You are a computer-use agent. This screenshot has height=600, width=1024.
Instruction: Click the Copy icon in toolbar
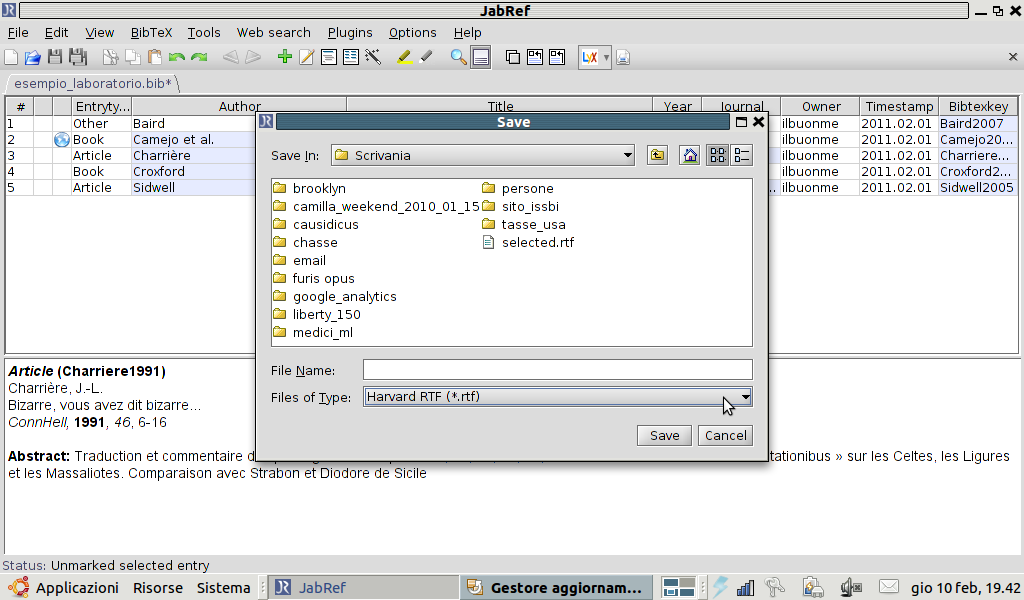point(133,57)
